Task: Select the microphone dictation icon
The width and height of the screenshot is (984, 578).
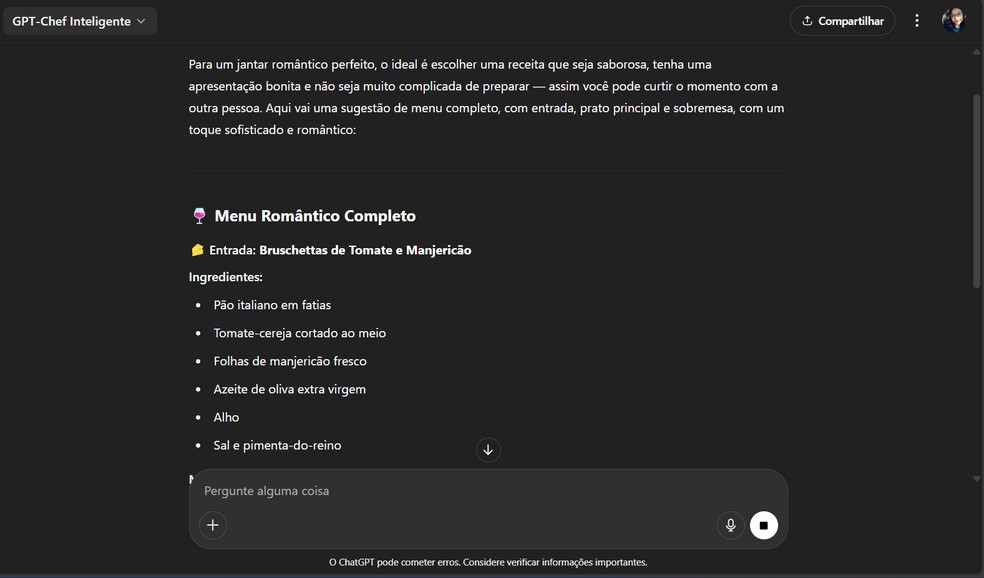Action: (x=729, y=524)
